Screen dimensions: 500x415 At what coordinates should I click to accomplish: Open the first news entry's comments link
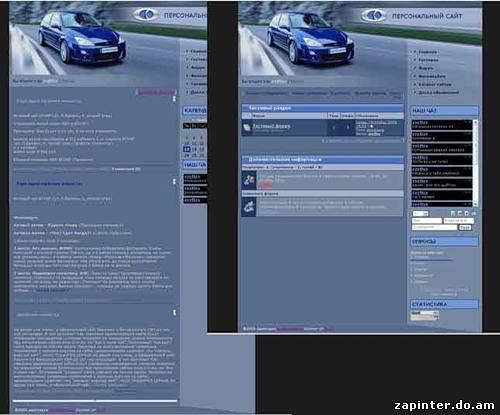(126, 169)
